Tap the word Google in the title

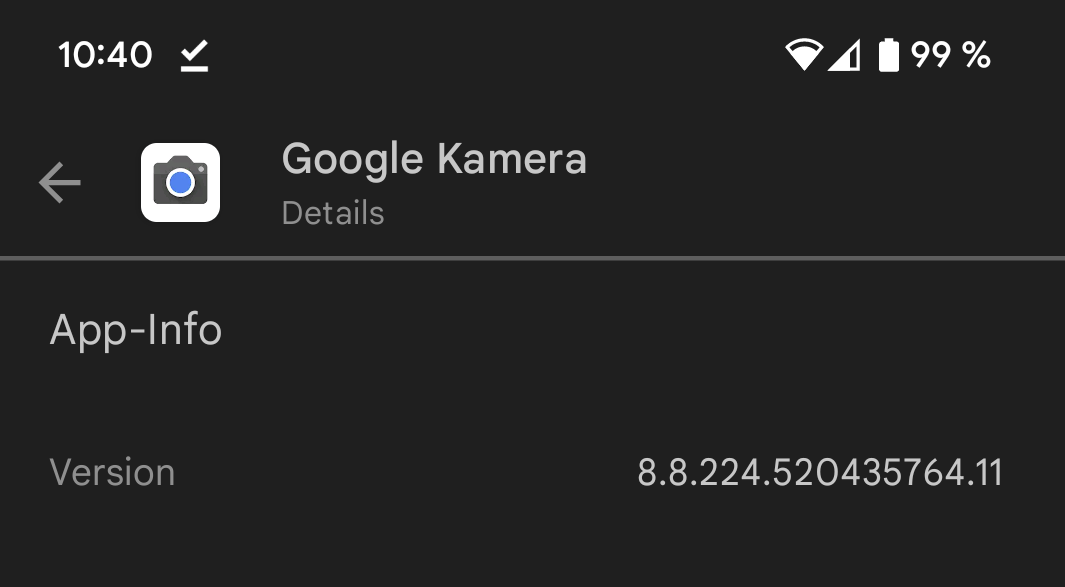[x=354, y=160]
